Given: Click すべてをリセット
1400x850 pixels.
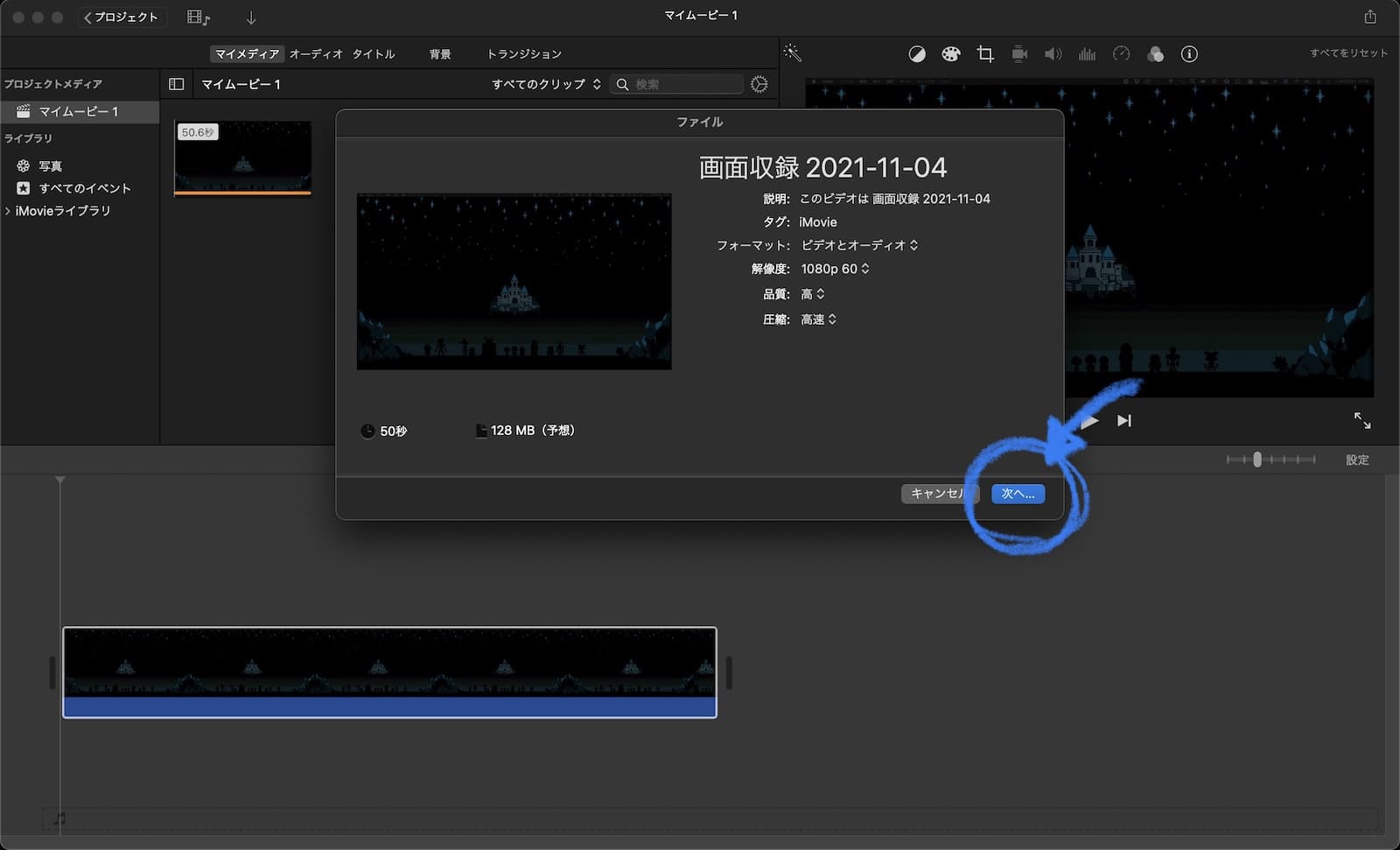Looking at the screenshot, I should (x=1348, y=53).
